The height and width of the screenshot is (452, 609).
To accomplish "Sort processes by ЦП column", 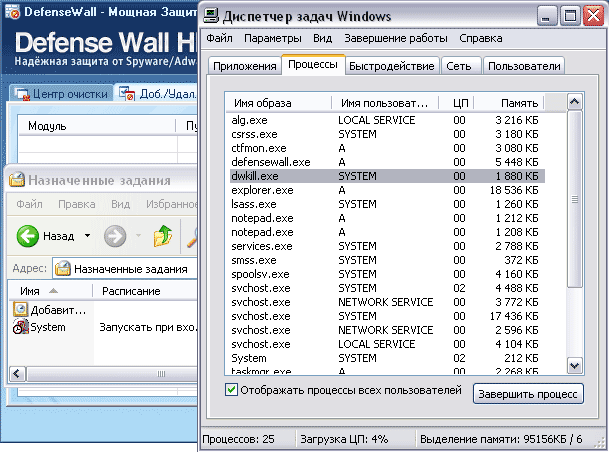I will point(456,103).
